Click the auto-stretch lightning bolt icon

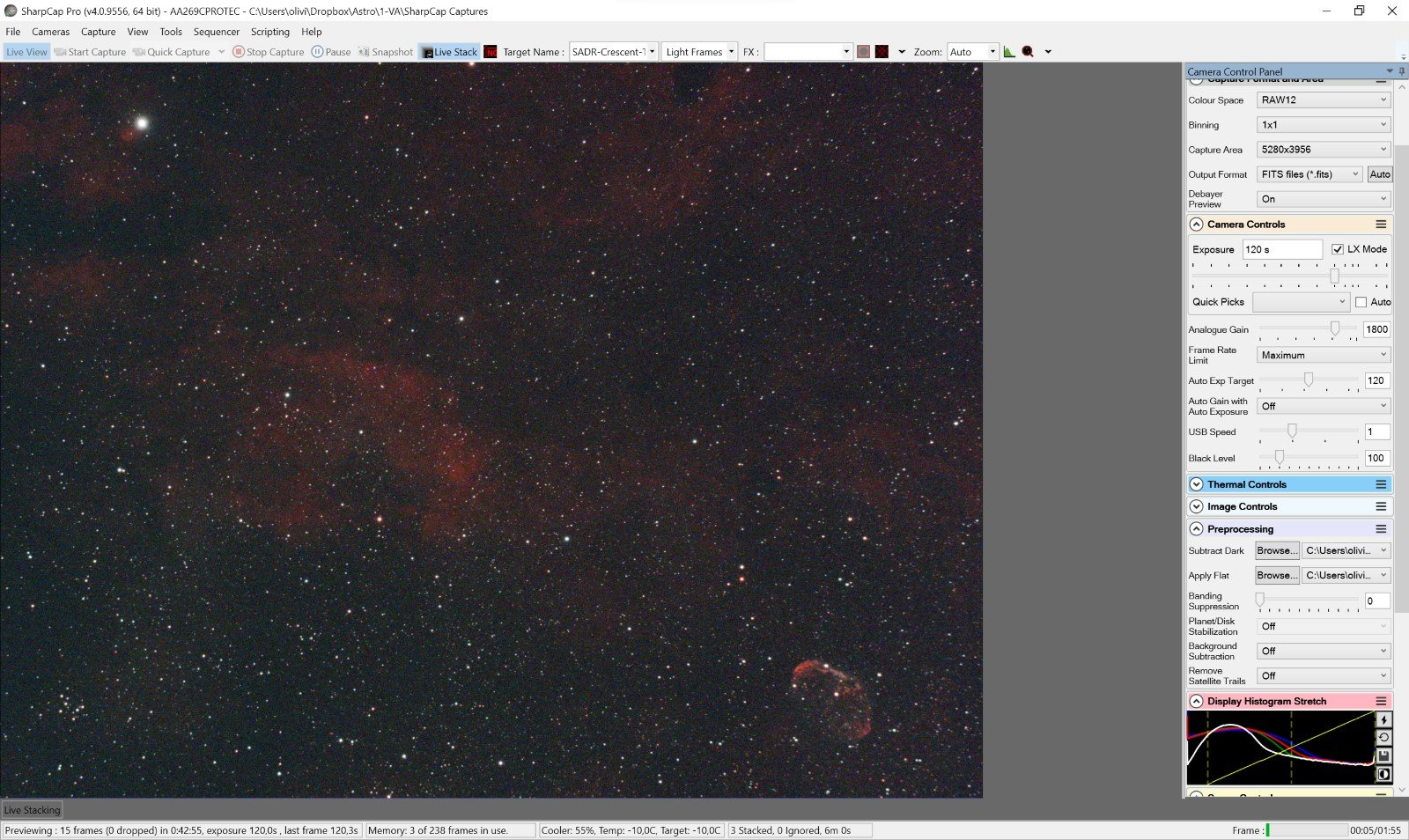(1383, 719)
